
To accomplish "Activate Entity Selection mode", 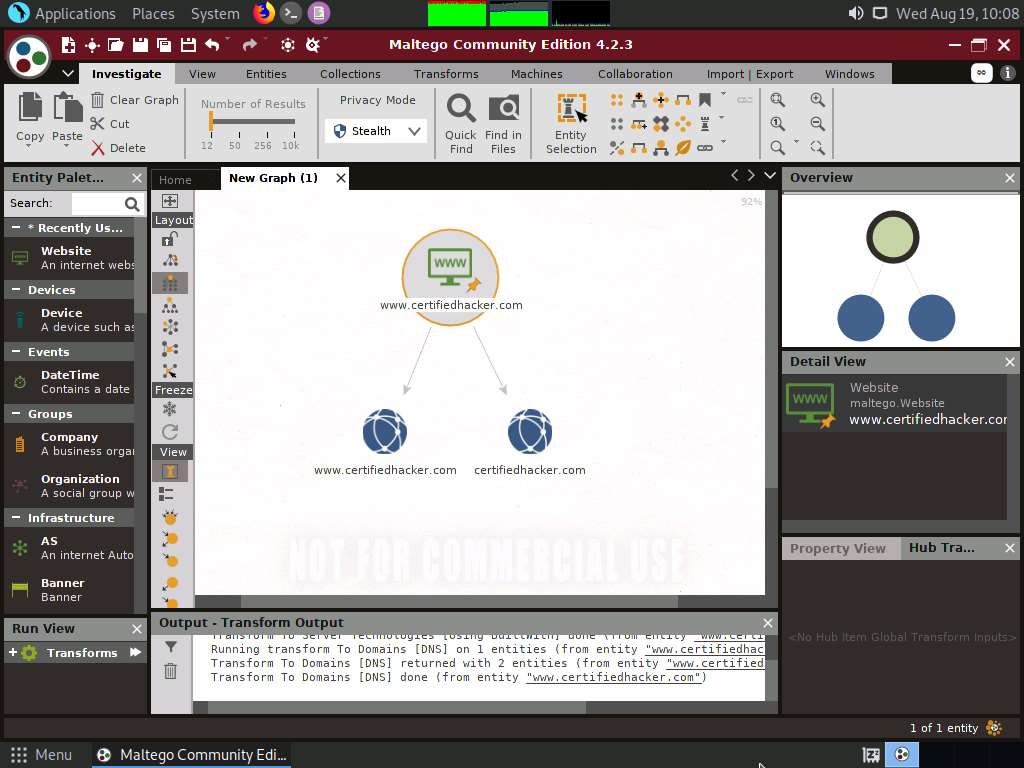I will pos(571,123).
